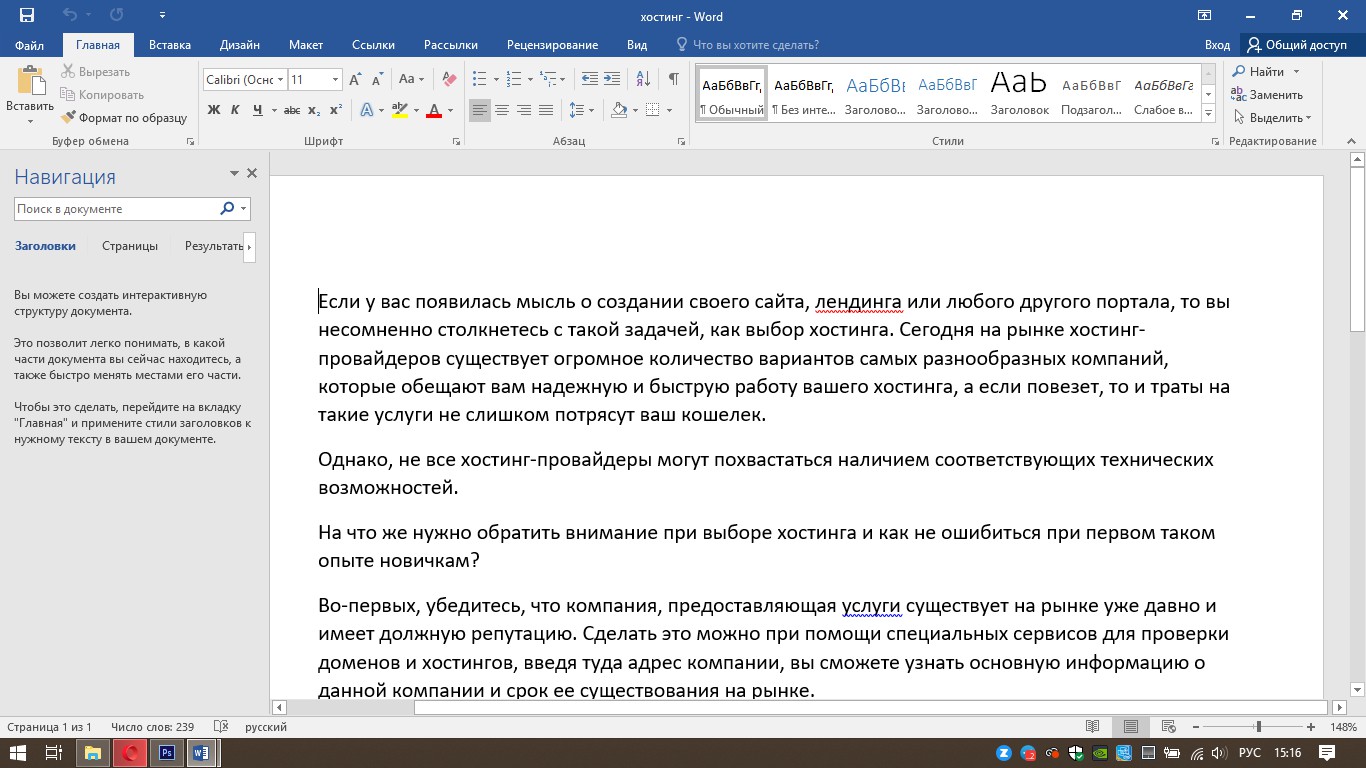Screen dimensions: 1366x768
Task: Apply strikethrough formatting to text
Action: click(x=292, y=110)
